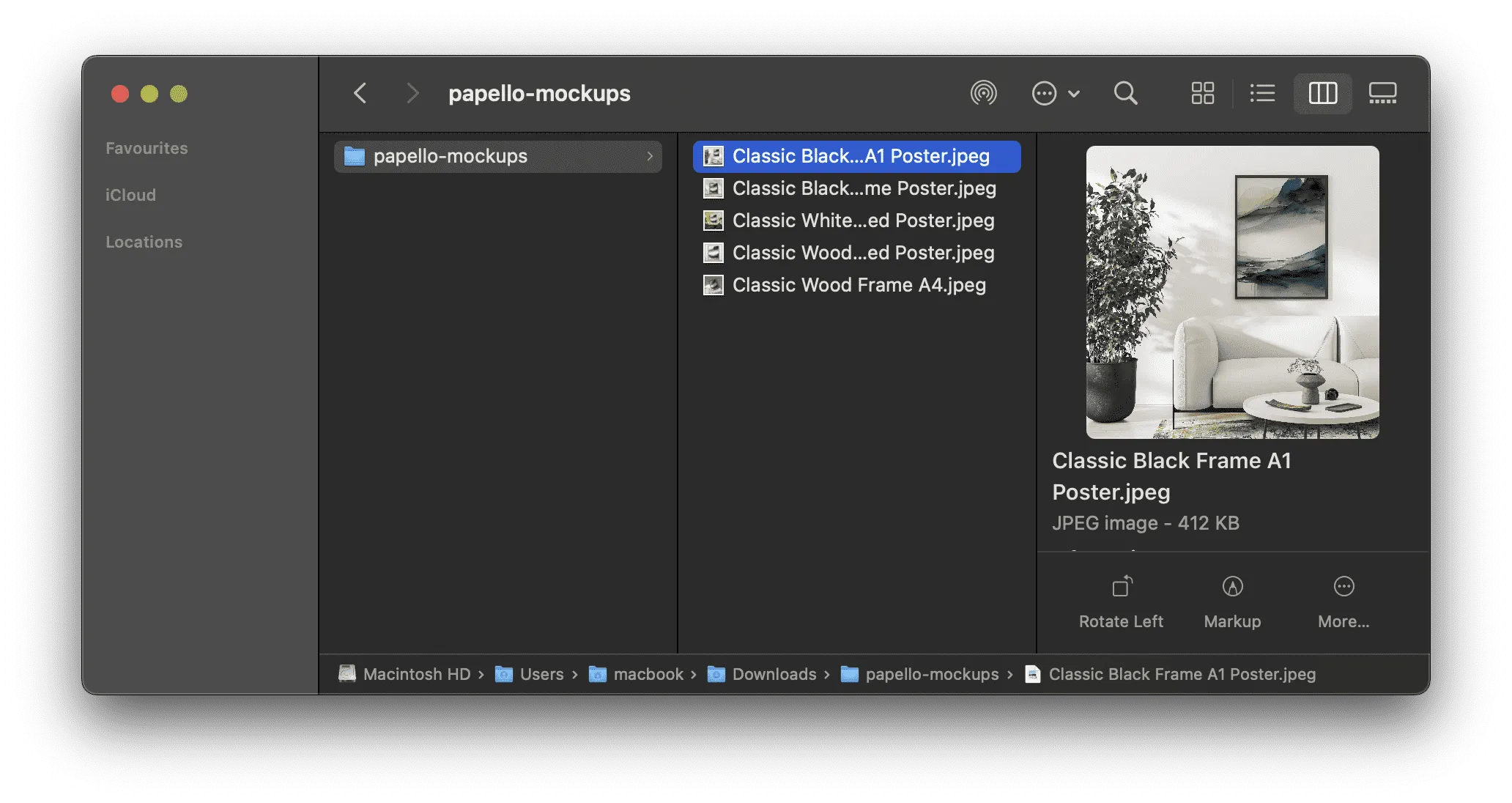Click the More actions icon in preview pane
The height and width of the screenshot is (803, 1512).
pos(1344,601)
